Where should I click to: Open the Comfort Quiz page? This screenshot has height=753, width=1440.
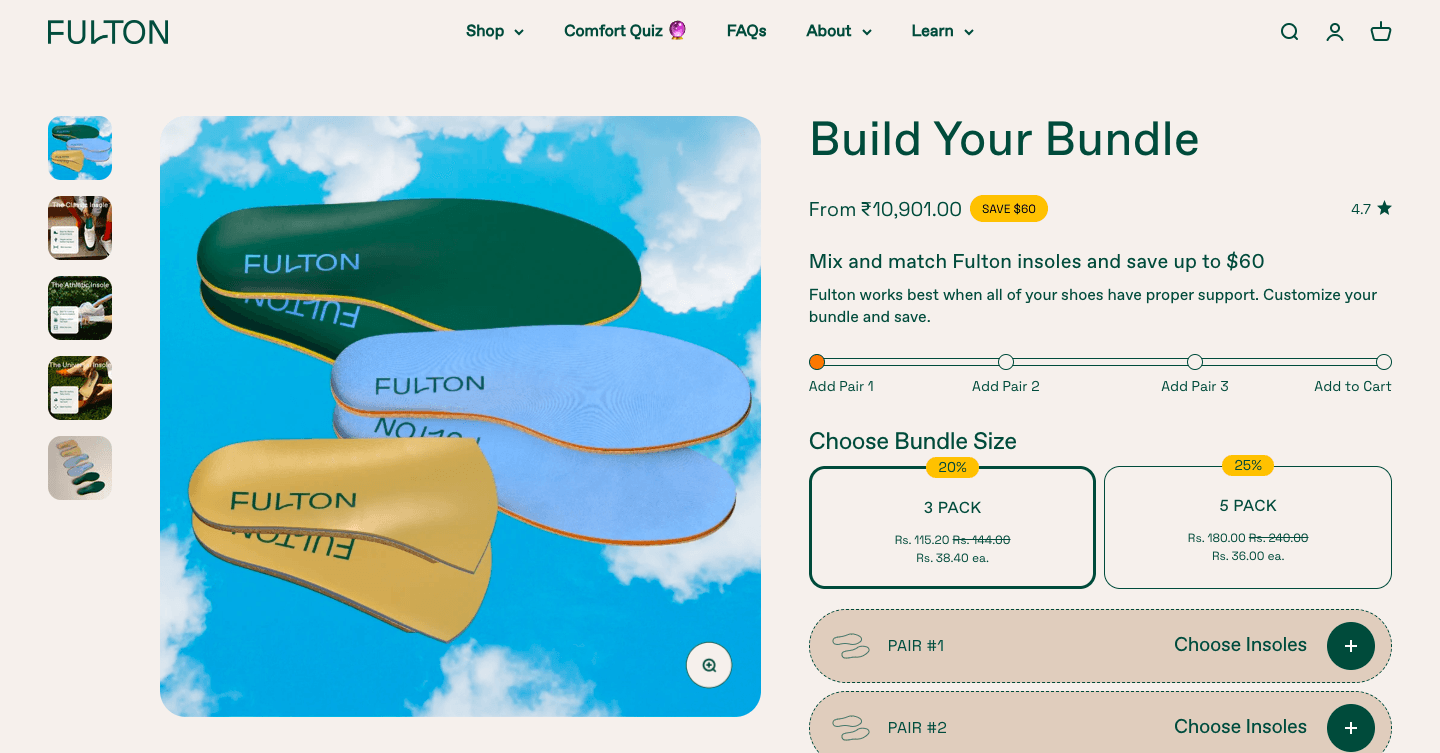[625, 31]
